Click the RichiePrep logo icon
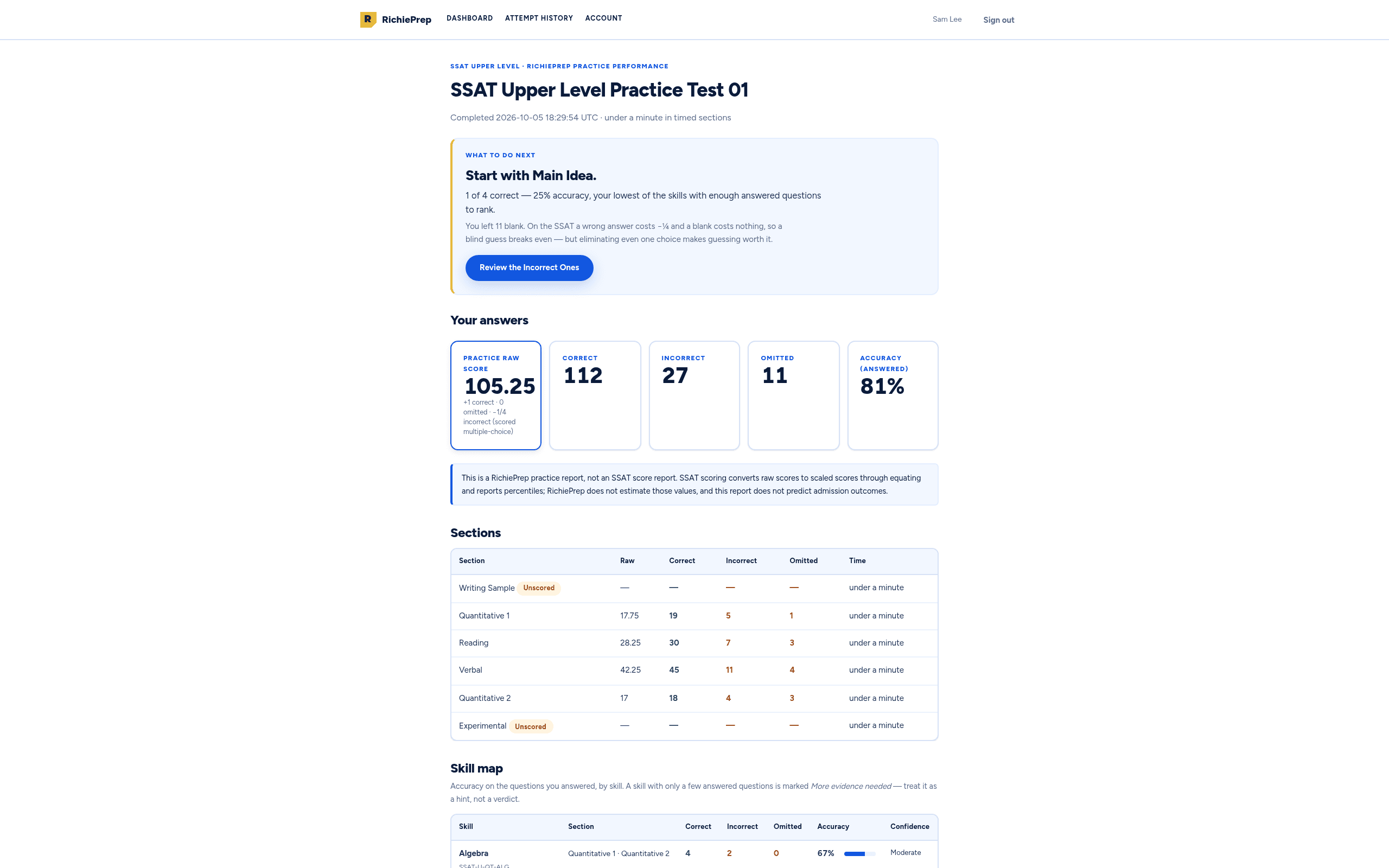This screenshot has height=868, width=1389. [x=368, y=20]
